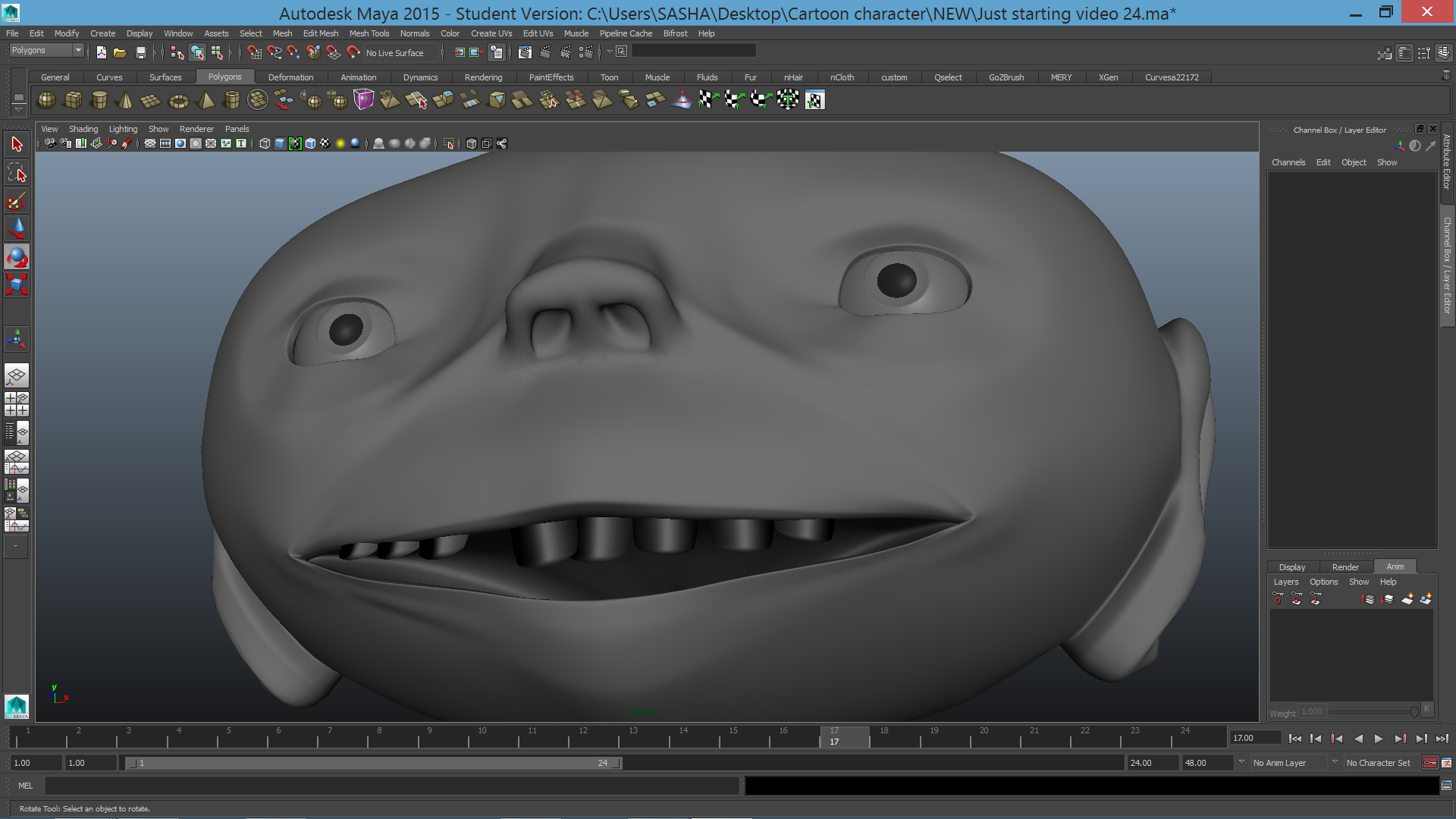Toggle wireframe display in viewport toolbar
The height and width of the screenshot is (819, 1456).
point(265,143)
